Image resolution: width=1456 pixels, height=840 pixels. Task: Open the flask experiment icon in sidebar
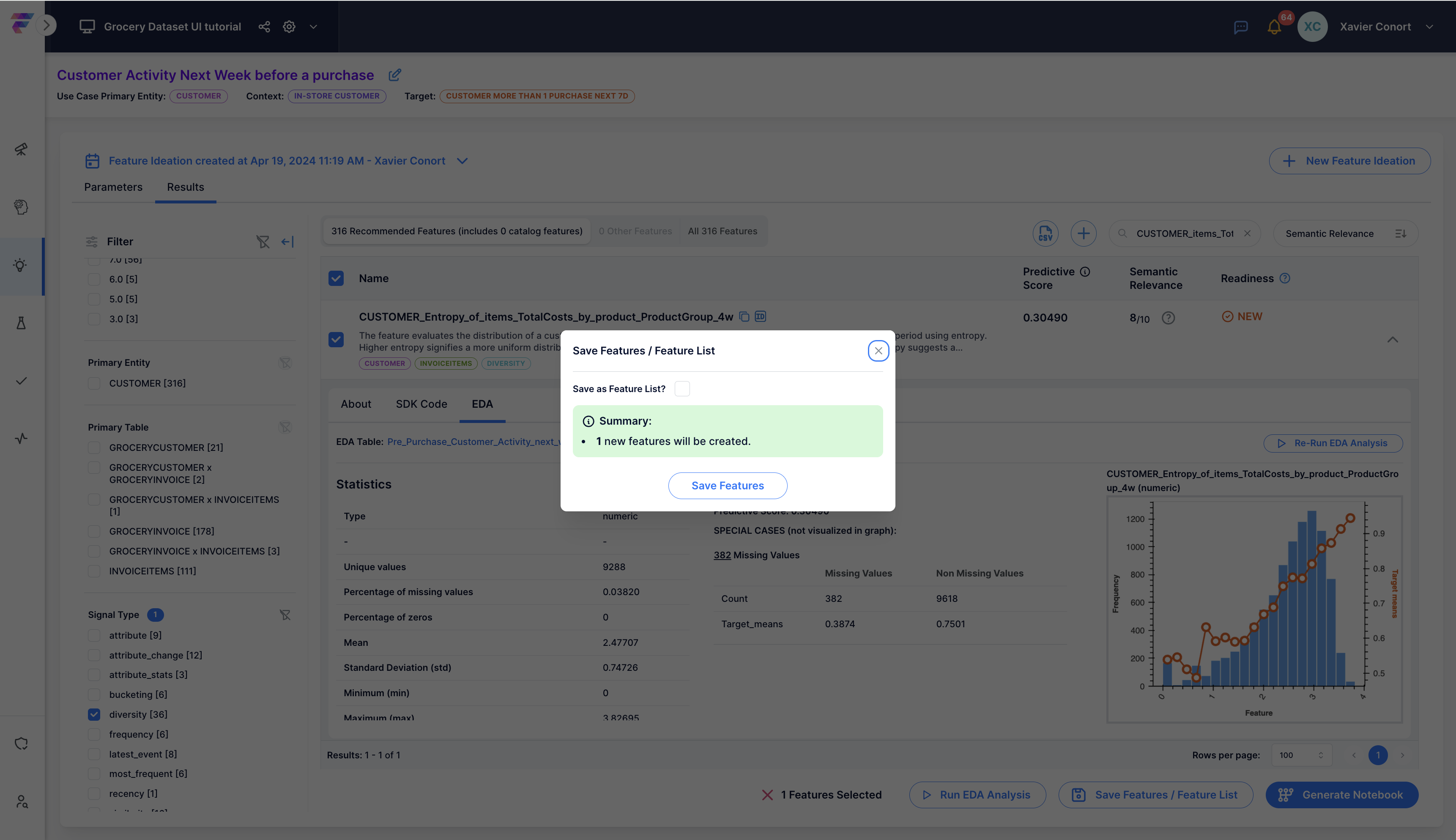click(21, 323)
